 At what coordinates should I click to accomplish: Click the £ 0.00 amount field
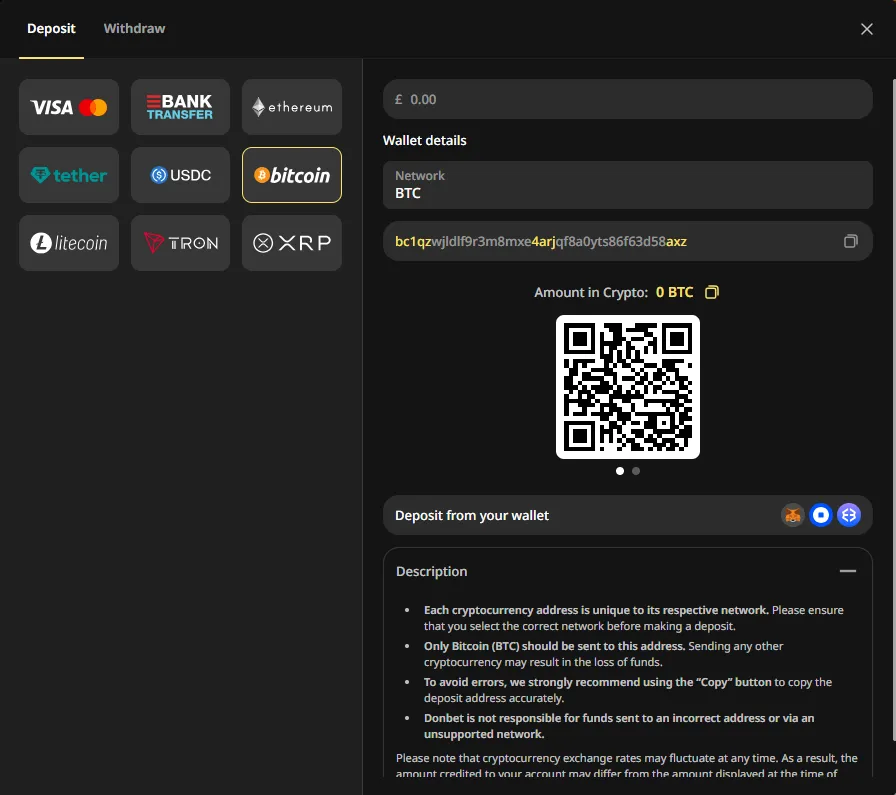(x=627, y=99)
